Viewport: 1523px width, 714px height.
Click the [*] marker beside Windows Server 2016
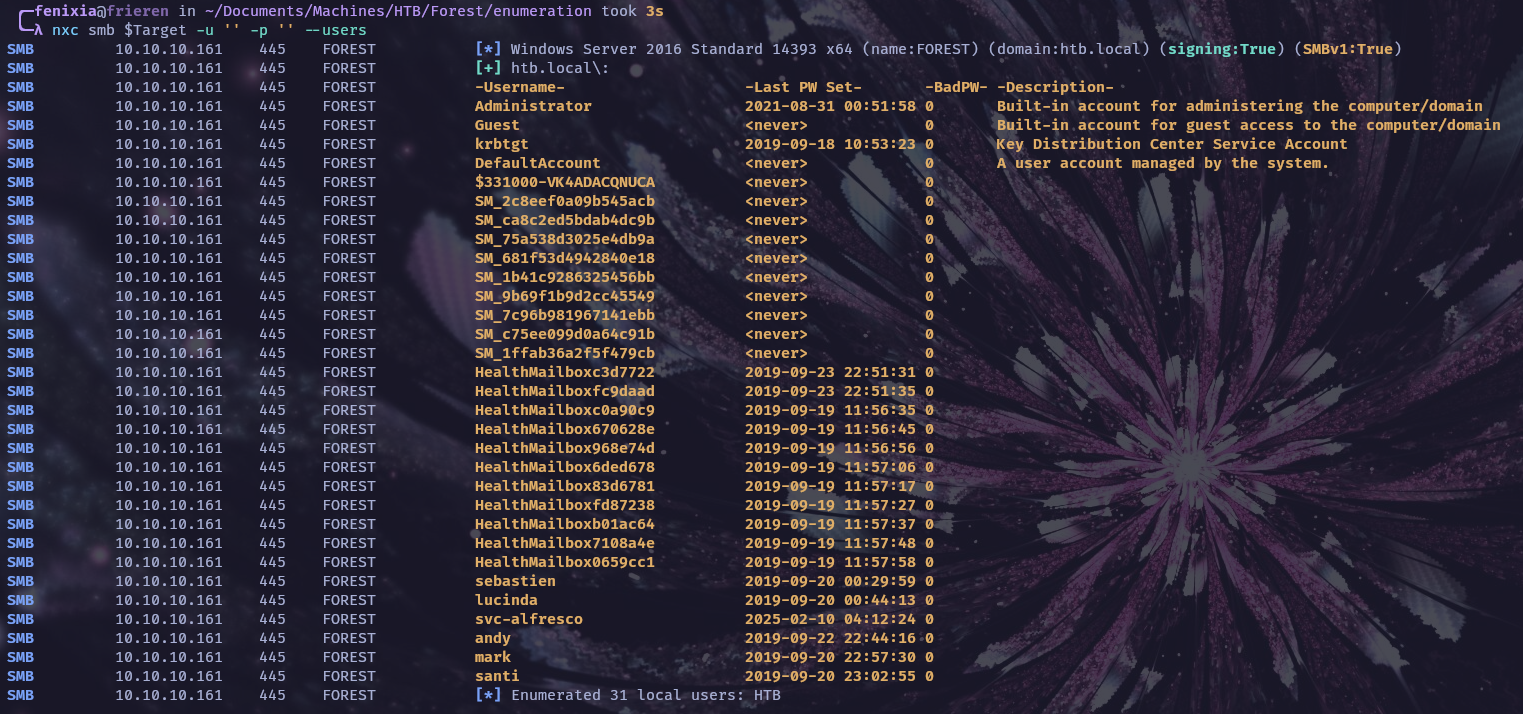click(488, 49)
